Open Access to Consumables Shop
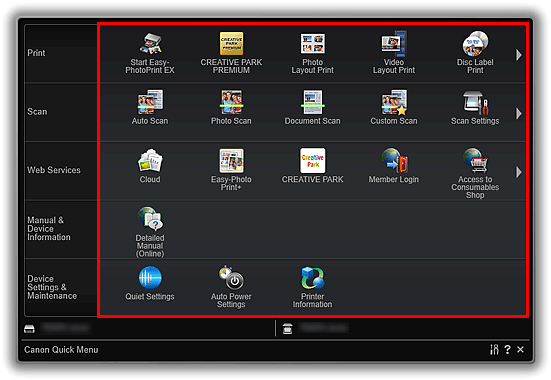 (475, 174)
